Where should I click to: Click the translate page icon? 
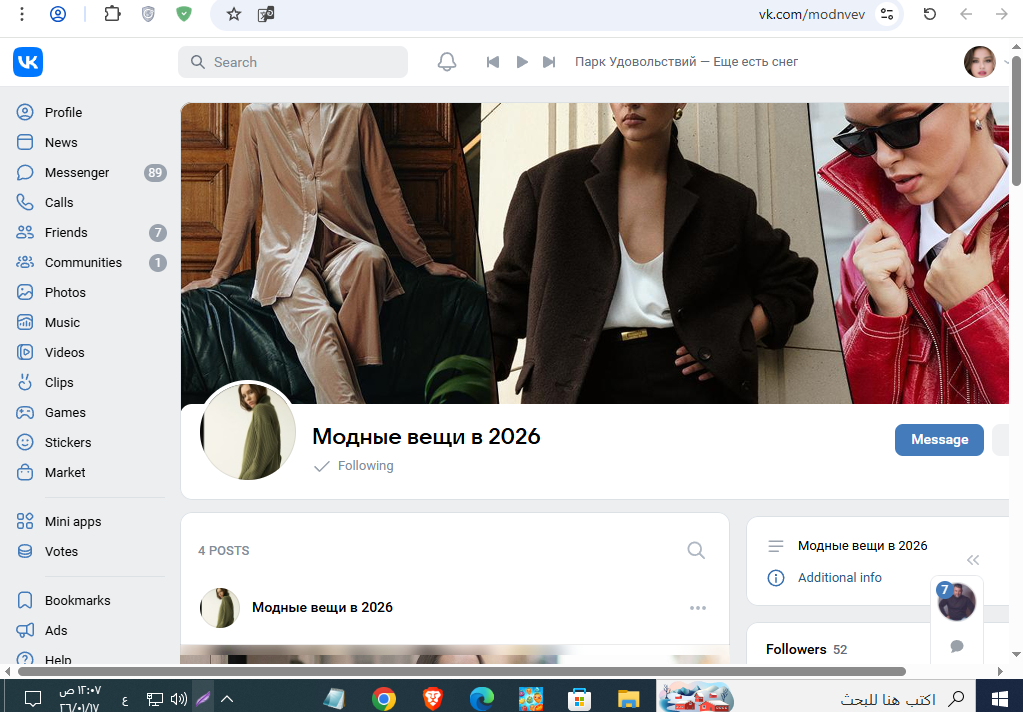[266, 14]
